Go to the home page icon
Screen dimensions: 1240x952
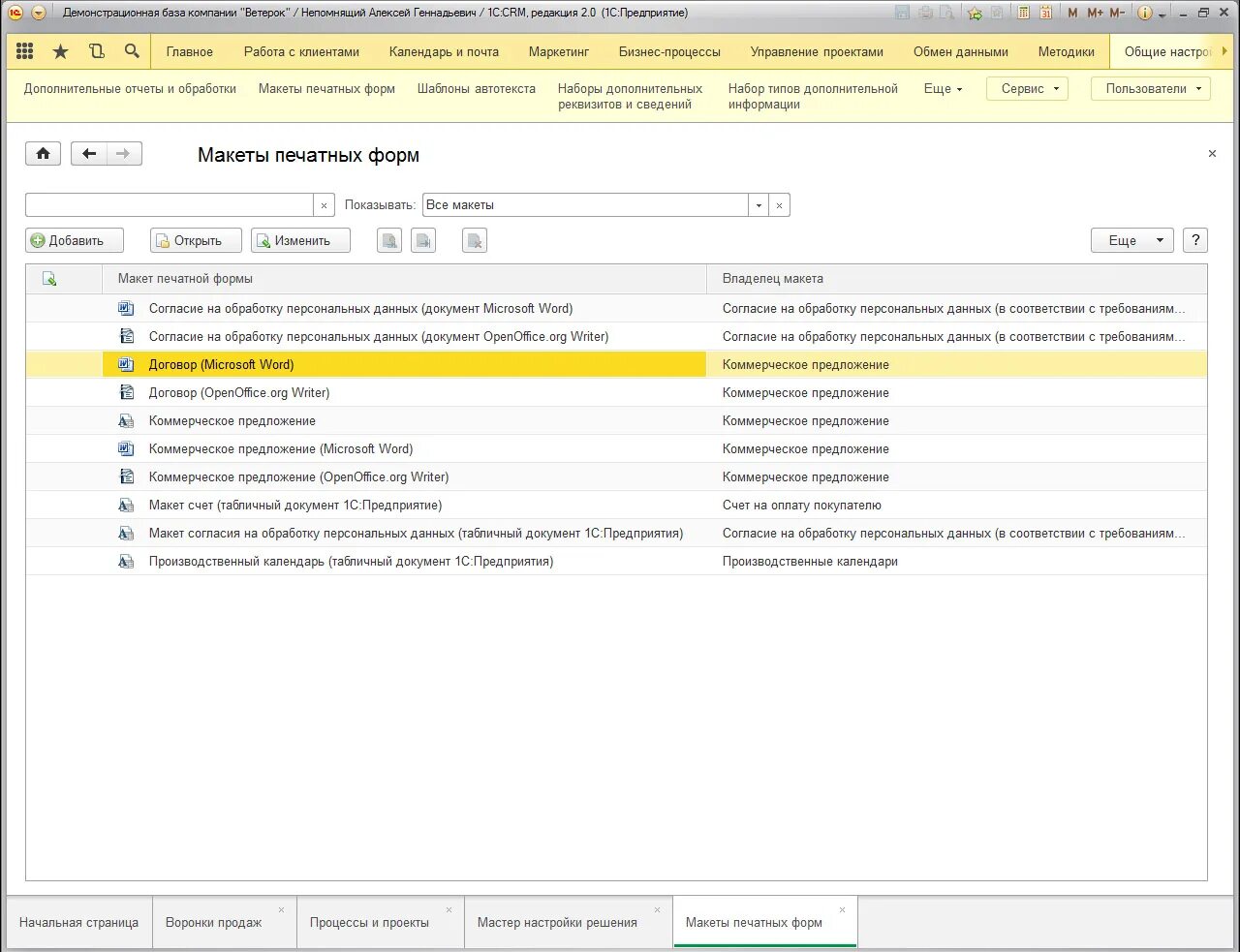pos(43,153)
